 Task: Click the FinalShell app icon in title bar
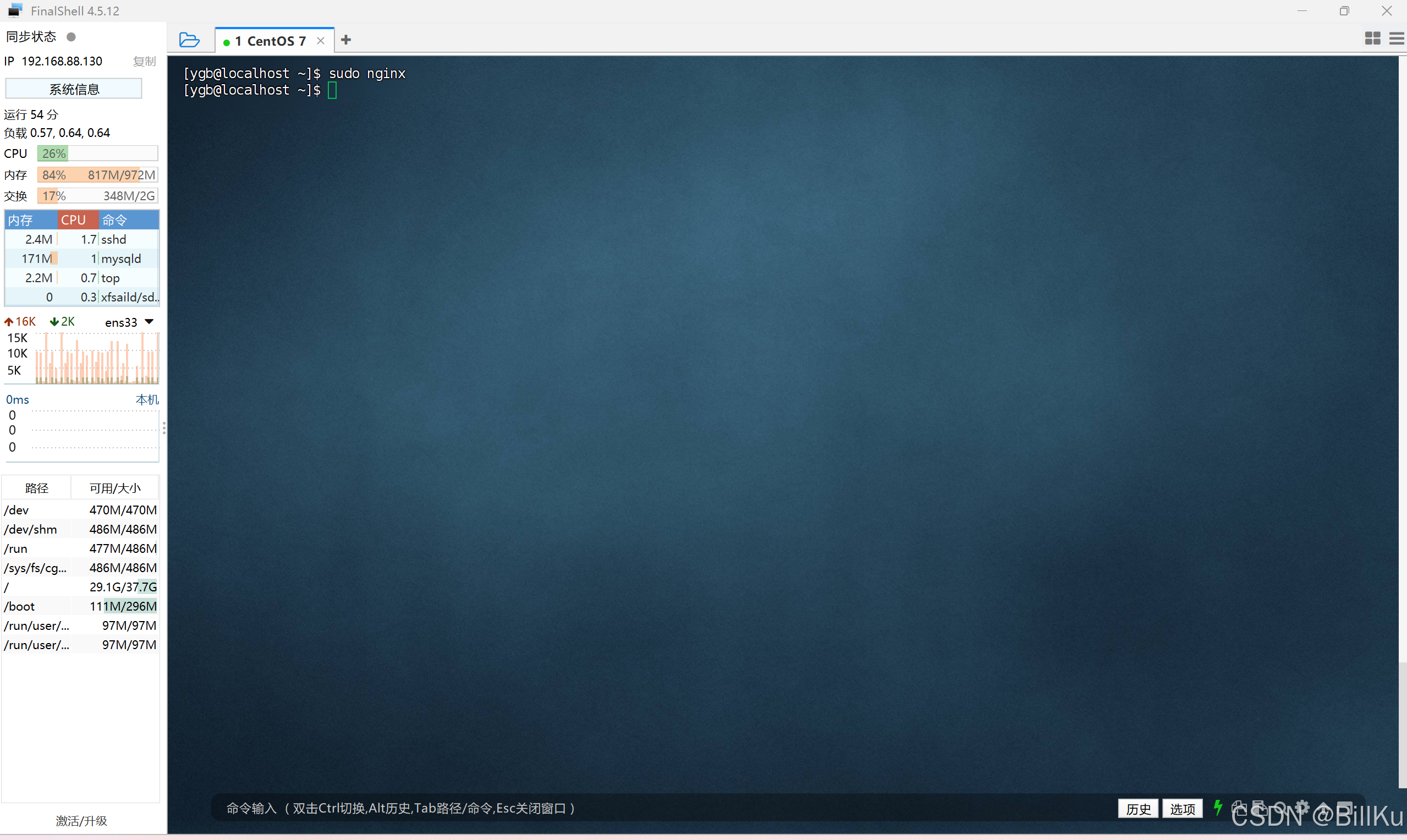coord(15,11)
